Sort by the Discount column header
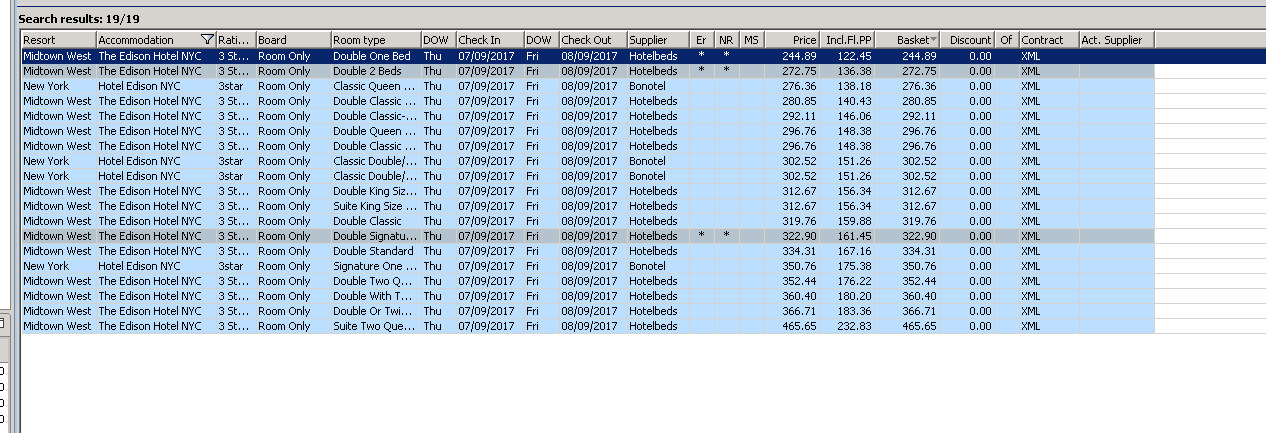Screen dimensions: 1266x433 point(968,40)
